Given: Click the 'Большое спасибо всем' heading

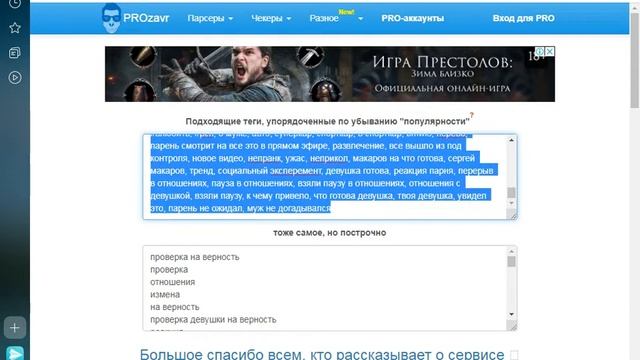Looking at the screenshot, I should tap(322, 354).
